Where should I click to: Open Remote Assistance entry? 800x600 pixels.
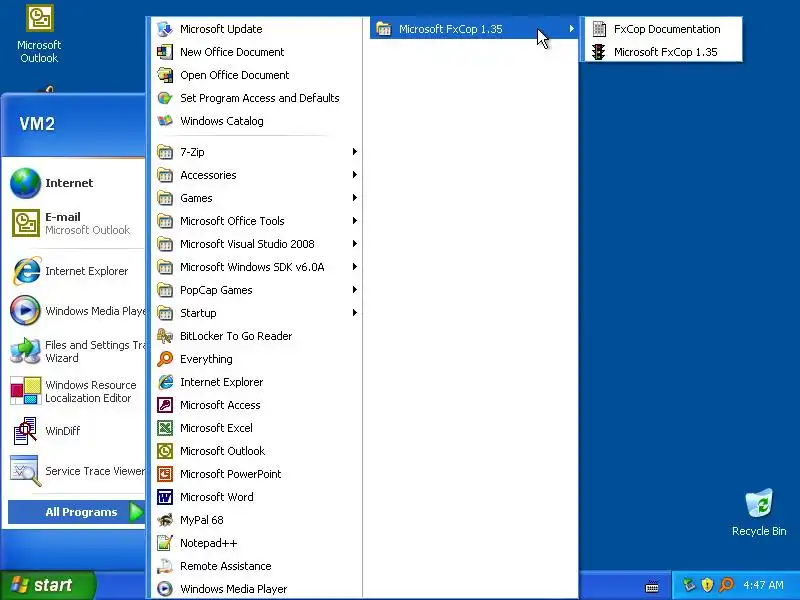coord(257,566)
